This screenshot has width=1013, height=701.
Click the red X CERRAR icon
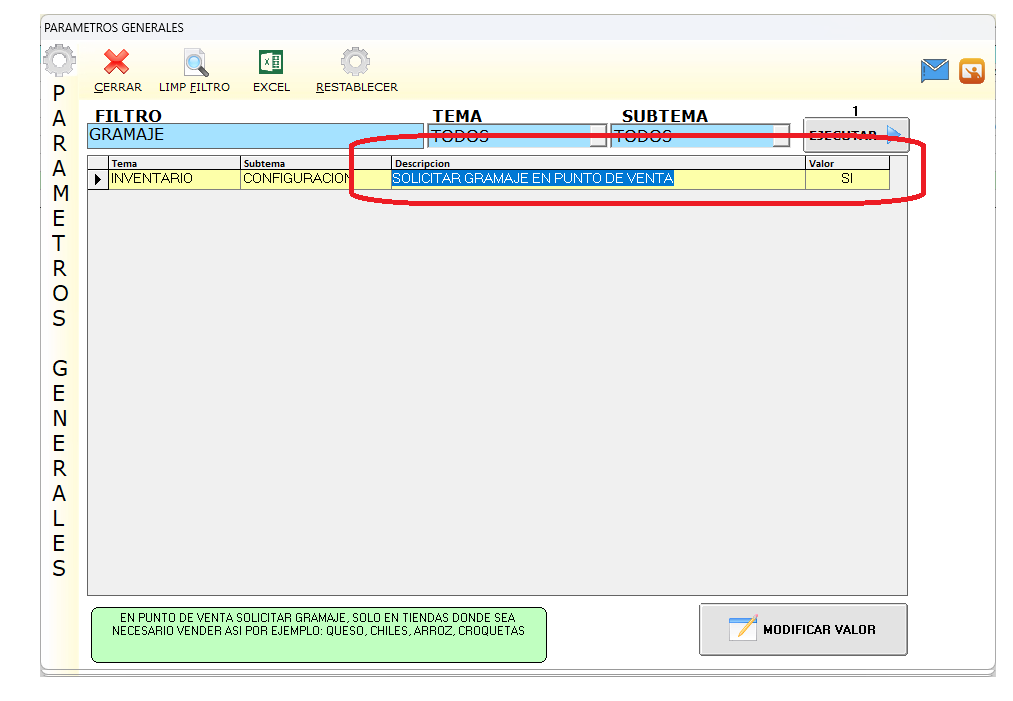117,64
